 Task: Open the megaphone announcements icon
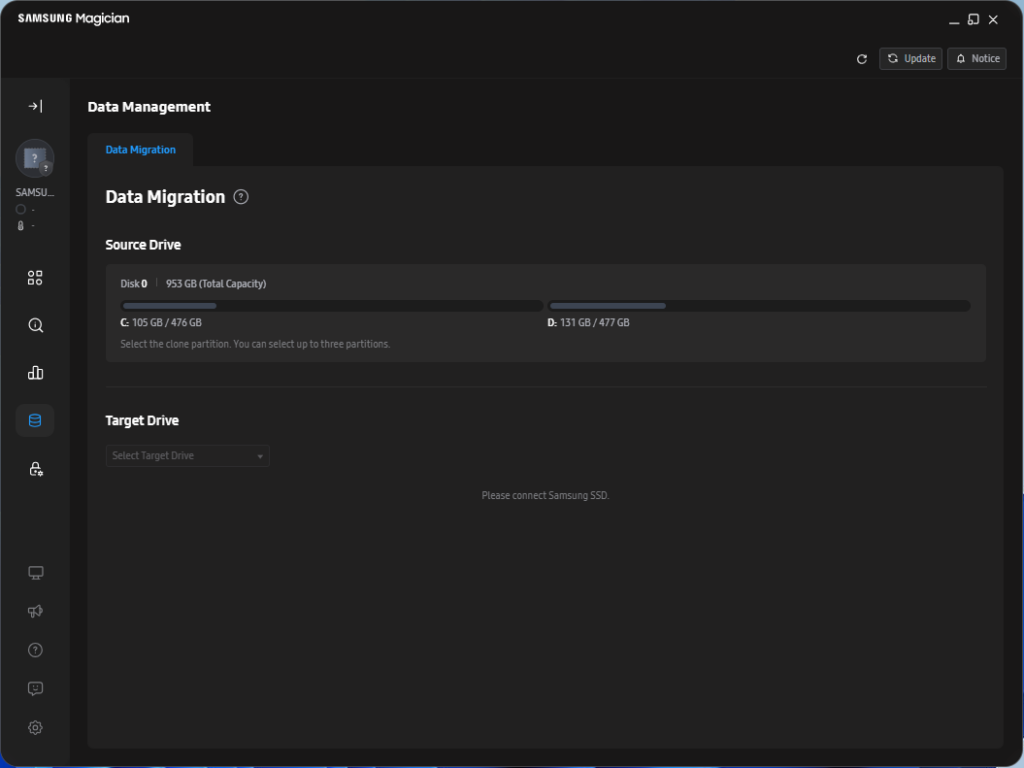[35, 611]
